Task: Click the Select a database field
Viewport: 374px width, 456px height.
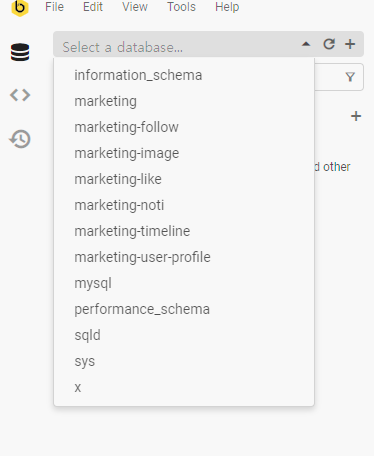Action: coord(180,44)
